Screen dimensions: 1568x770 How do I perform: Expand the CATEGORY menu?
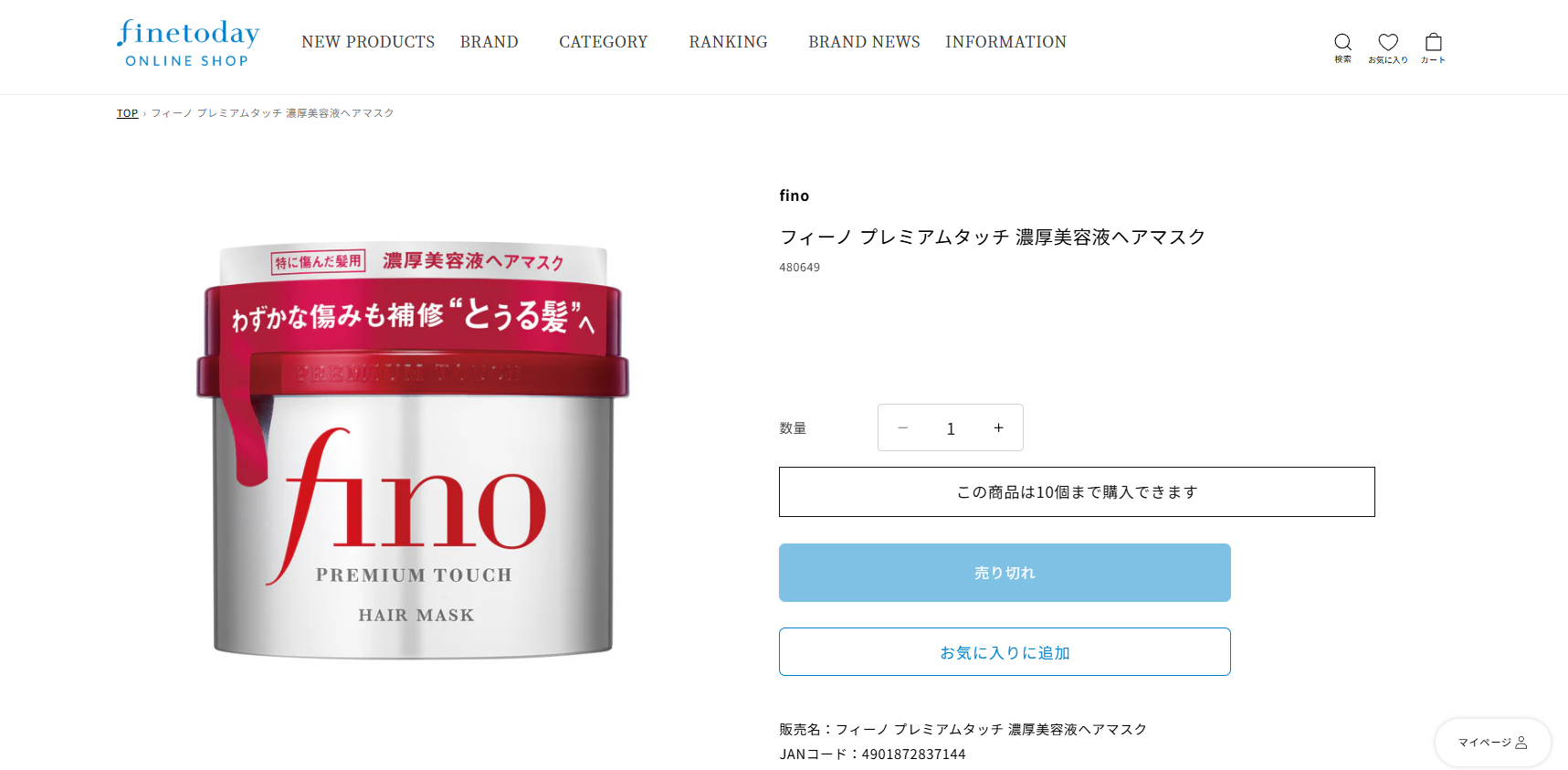coord(604,42)
